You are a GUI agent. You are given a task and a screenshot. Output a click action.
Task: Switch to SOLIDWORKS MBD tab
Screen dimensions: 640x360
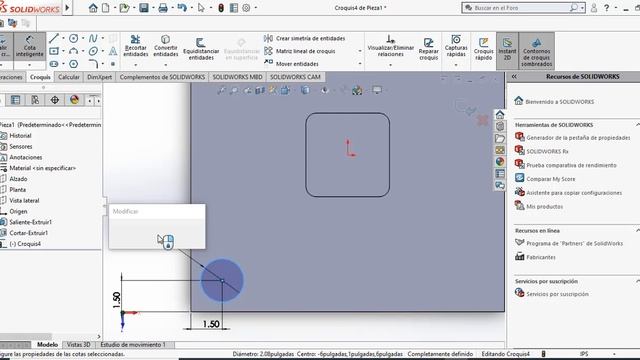point(237,77)
